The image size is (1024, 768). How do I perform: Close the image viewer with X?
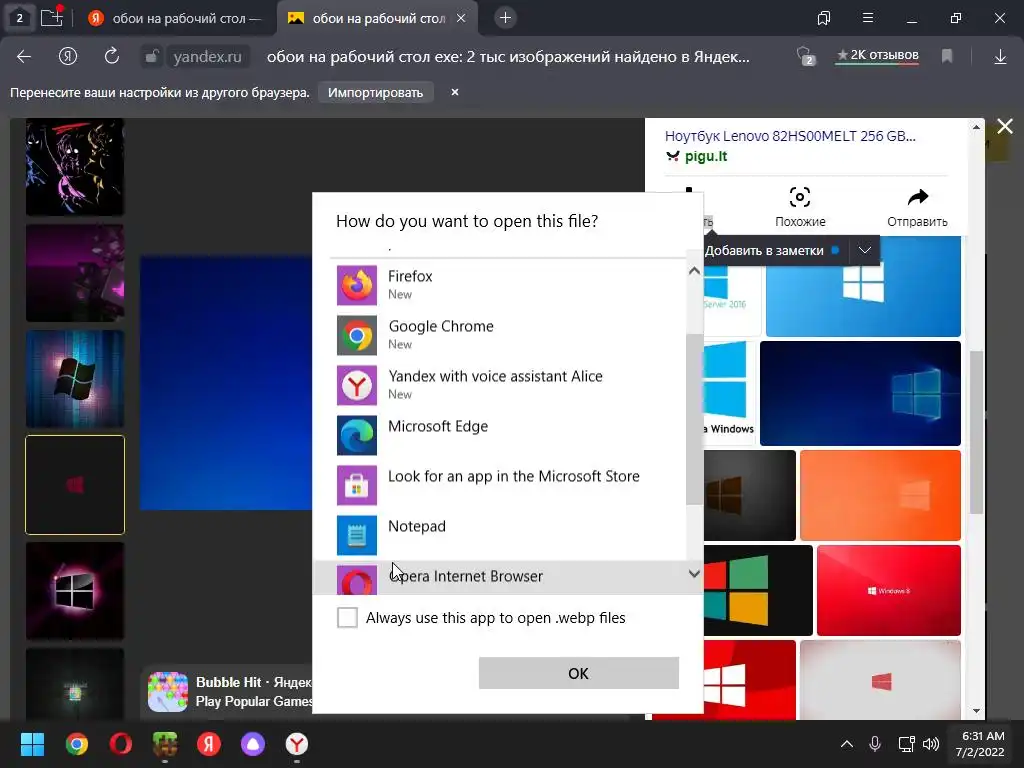tap(1005, 126)
